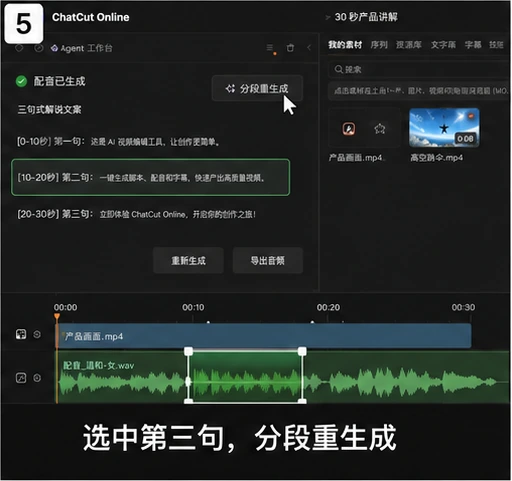Select the [0-10秒] 第一句 script line

tap(119, 142)
